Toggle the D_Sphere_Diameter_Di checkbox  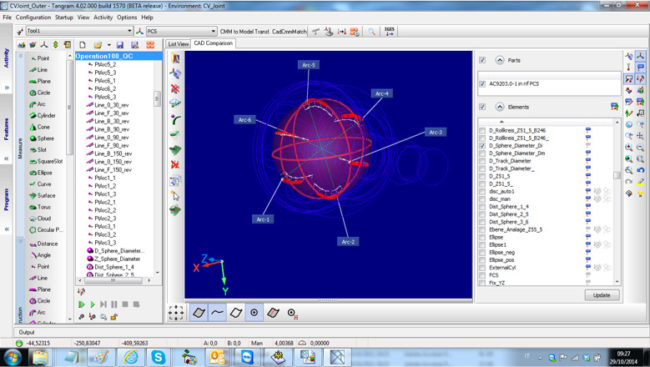pos(482,146)
